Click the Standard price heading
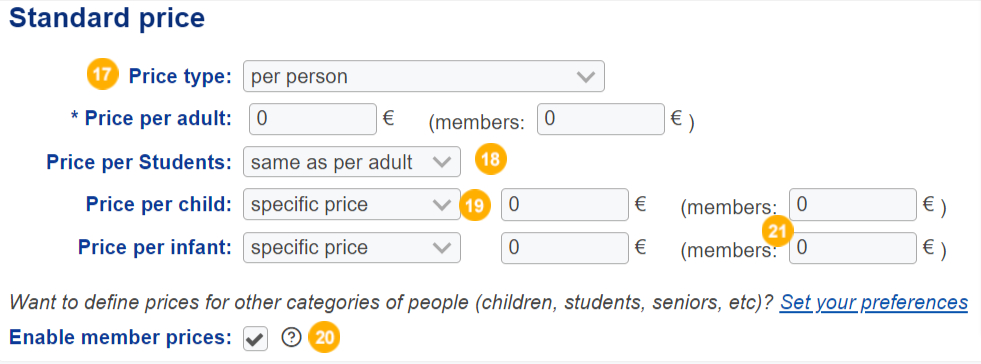This screenshot has width=981, height=364. tap(107, 18)
